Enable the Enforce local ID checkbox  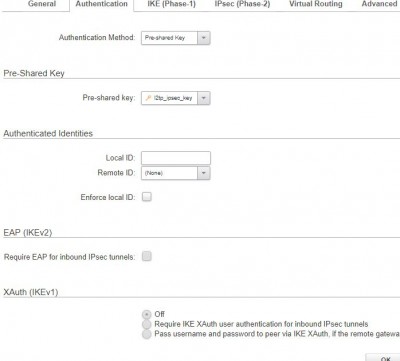147,197
